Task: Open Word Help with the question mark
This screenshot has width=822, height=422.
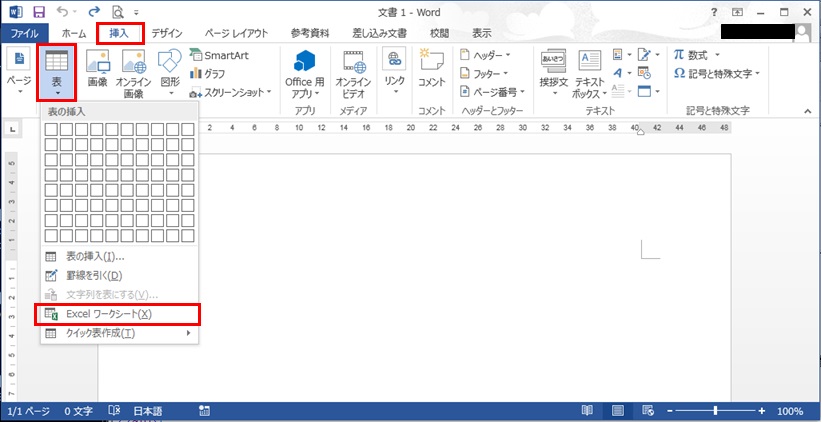Action: click(714, 12)
